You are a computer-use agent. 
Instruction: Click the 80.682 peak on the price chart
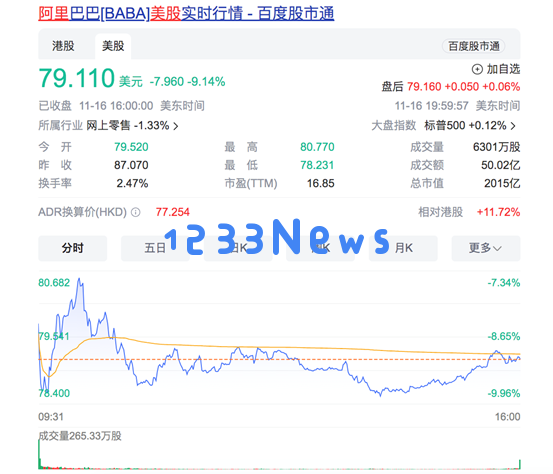(x=79, y=279)
